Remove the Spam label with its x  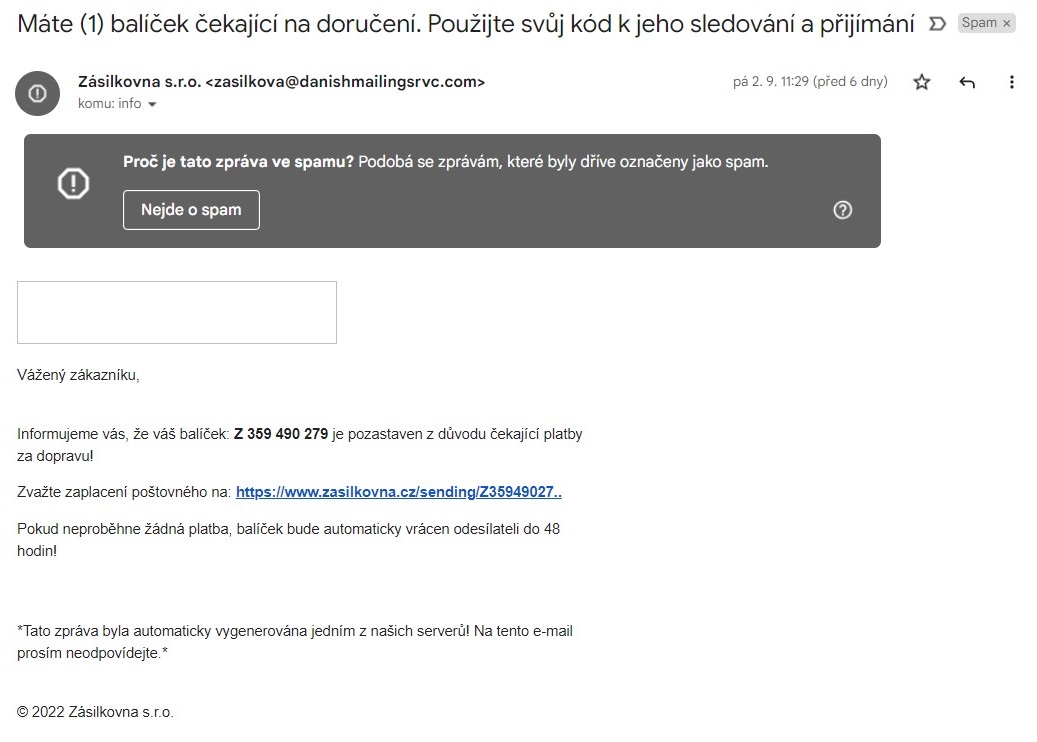point(1006,23)
